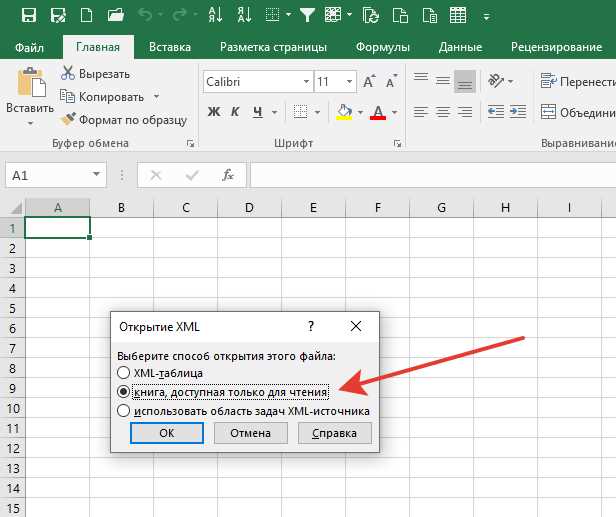This screenshot has height=517, width=616.
Task: Select column D header
Action: 249,207
